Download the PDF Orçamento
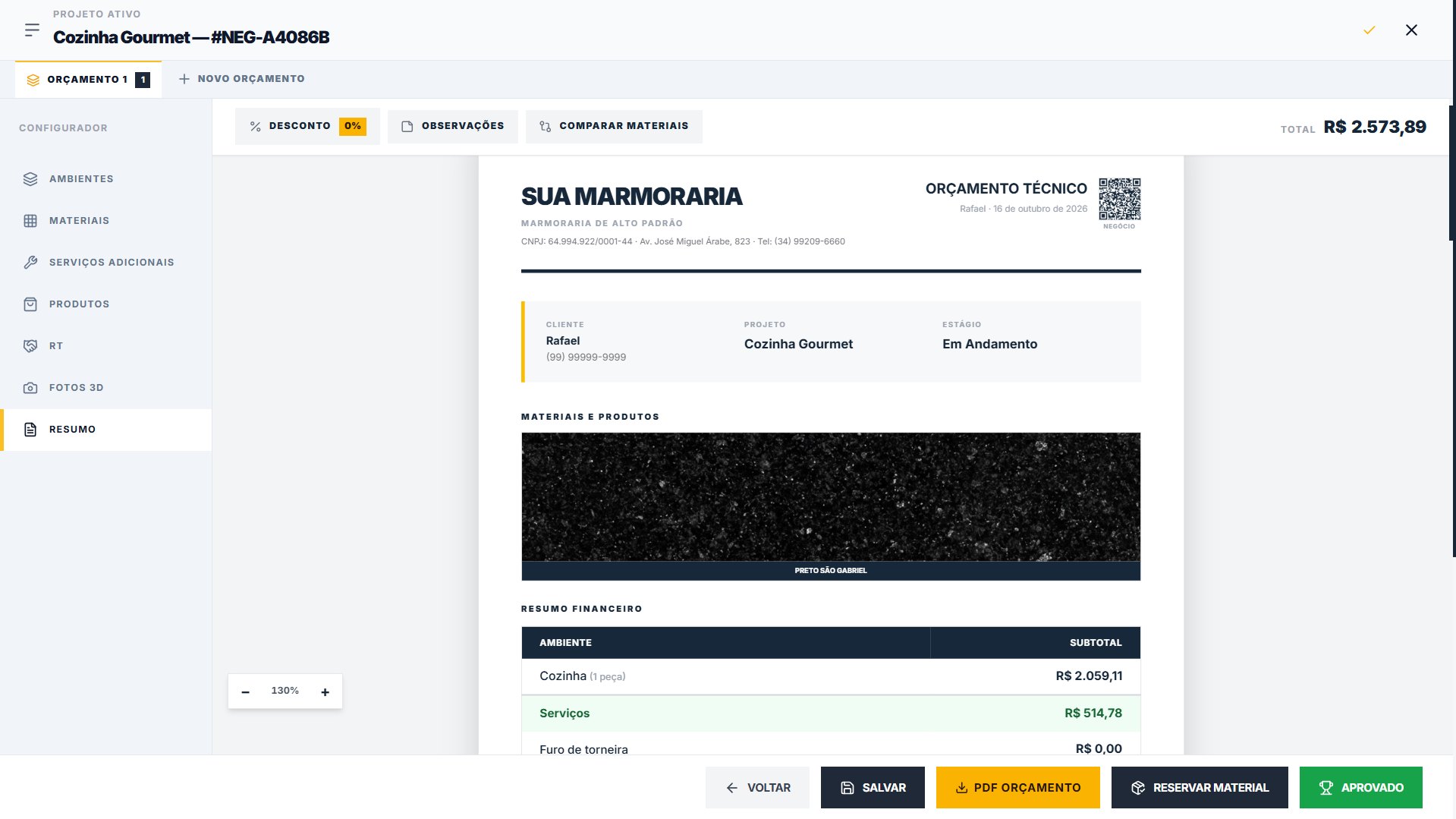 coord(1018,788)
